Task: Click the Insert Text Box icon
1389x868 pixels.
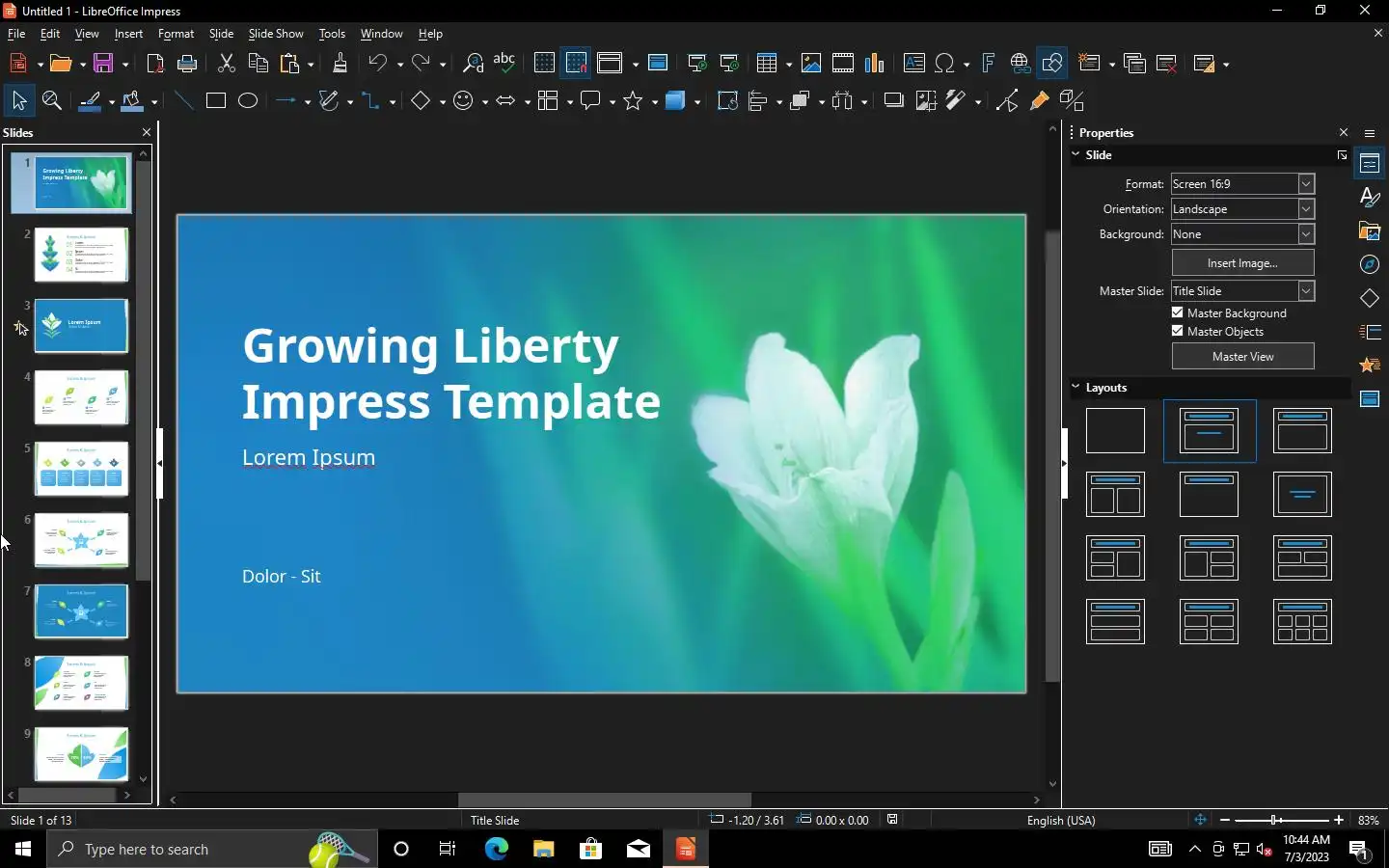Action: pos(914,64)
